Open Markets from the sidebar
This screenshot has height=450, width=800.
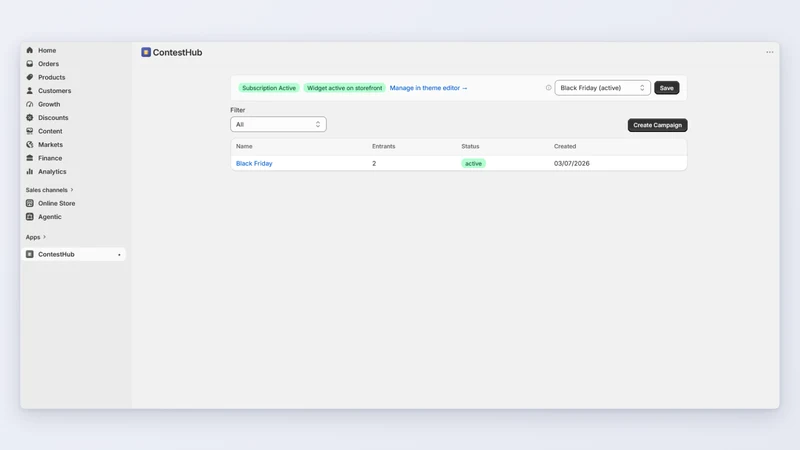click(50, 144)
